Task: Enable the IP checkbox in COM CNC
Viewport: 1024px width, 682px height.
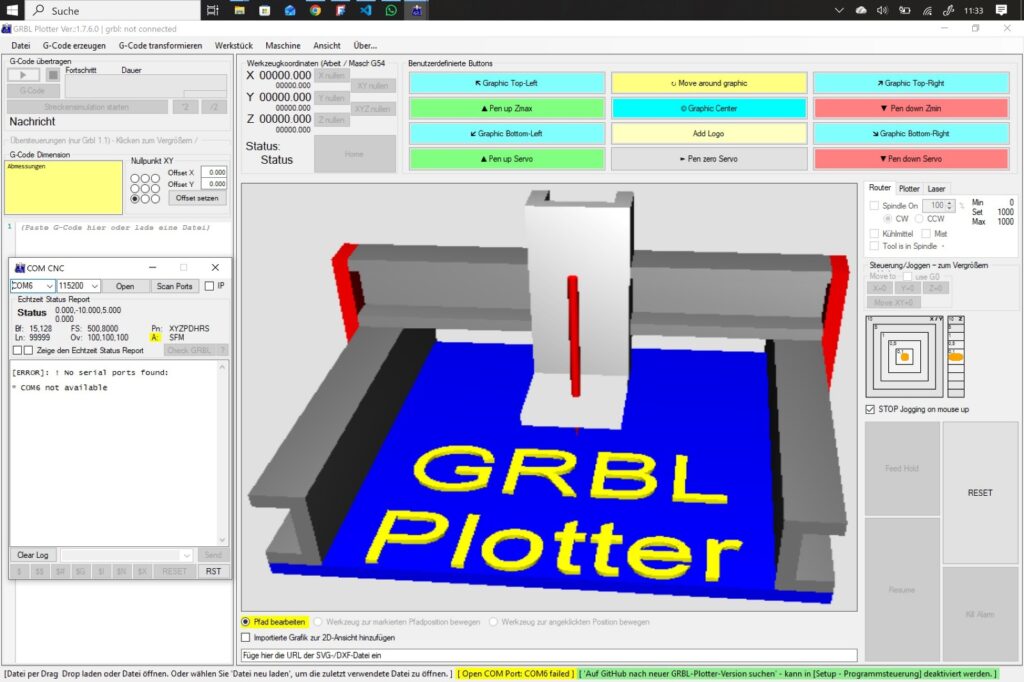Action: [x=209, y=286]
